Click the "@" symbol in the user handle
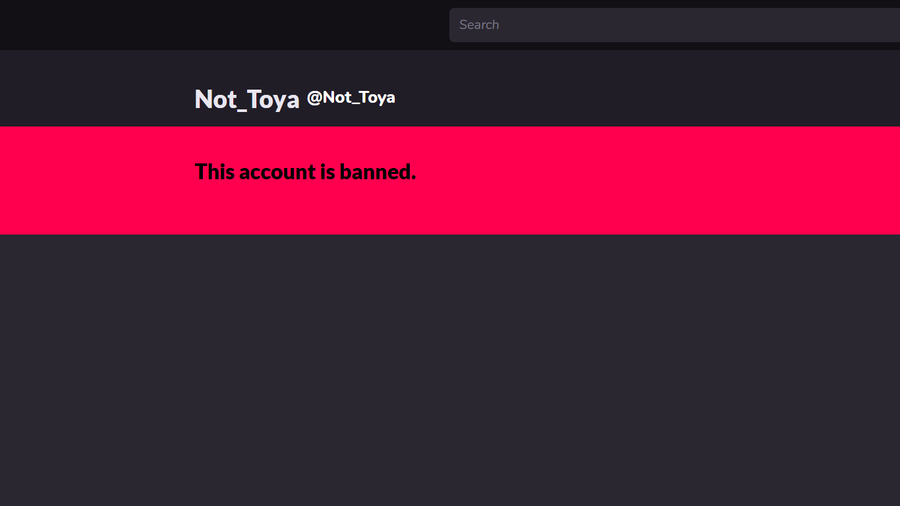This screenshot has width=900, height=506. pos(314,98)
